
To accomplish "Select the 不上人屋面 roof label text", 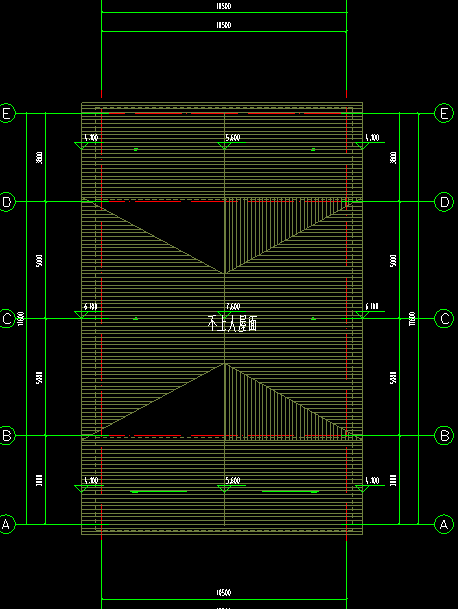I will coord(232,324).
